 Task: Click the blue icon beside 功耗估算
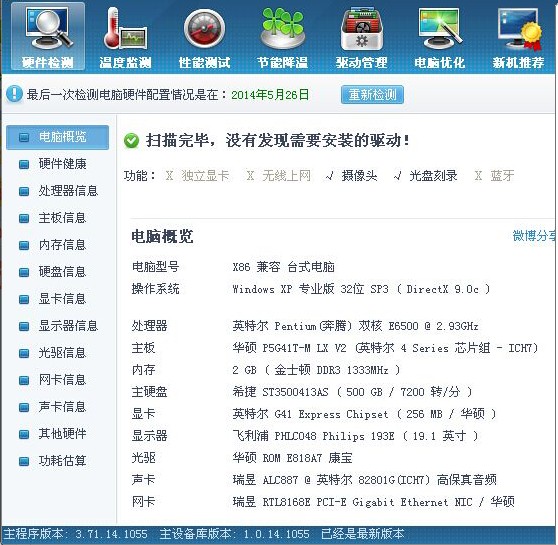tap(24, 461)
